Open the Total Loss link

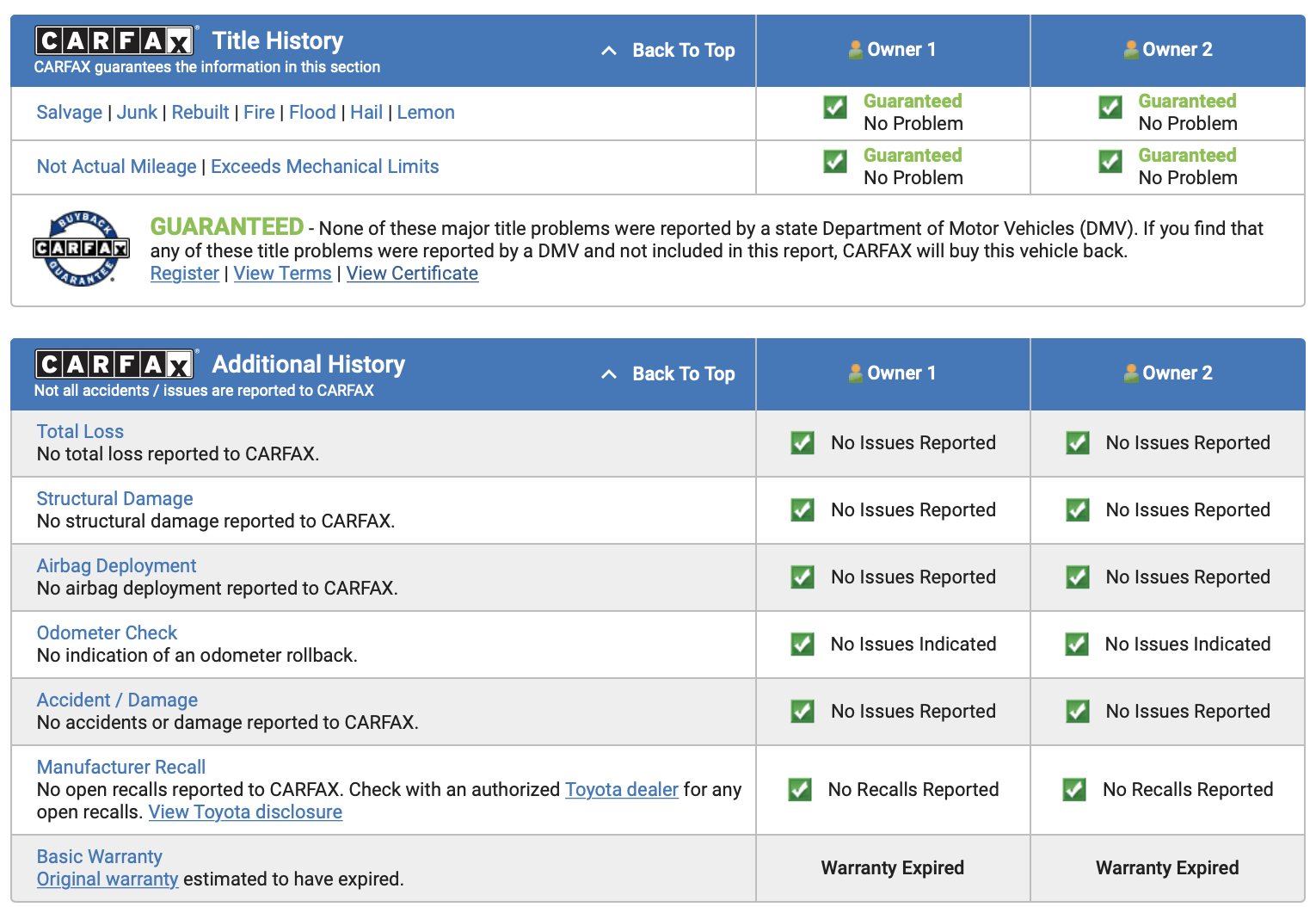click(x=80, y=432)
